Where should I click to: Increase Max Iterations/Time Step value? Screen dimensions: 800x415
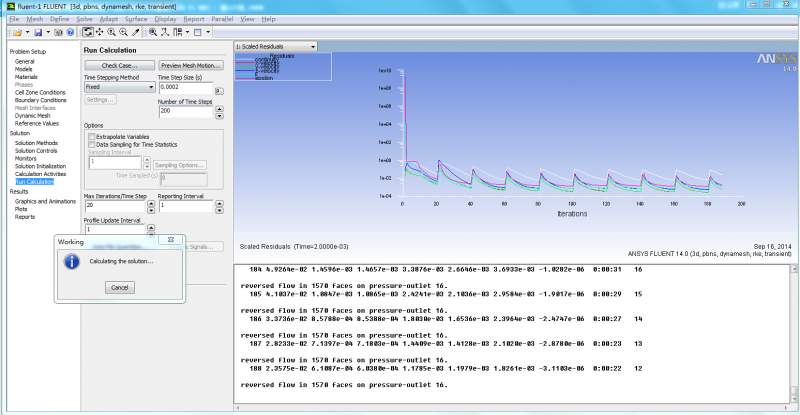click(151, 204)
